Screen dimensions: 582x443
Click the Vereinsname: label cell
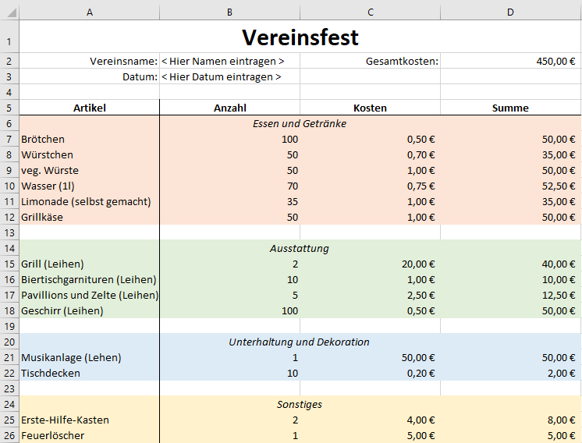coord(89,61)
